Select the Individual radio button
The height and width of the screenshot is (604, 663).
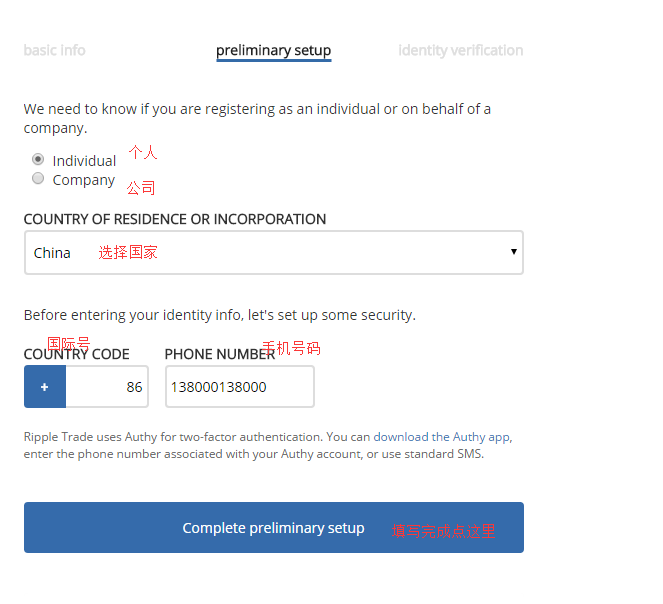(x=38, y=159)
